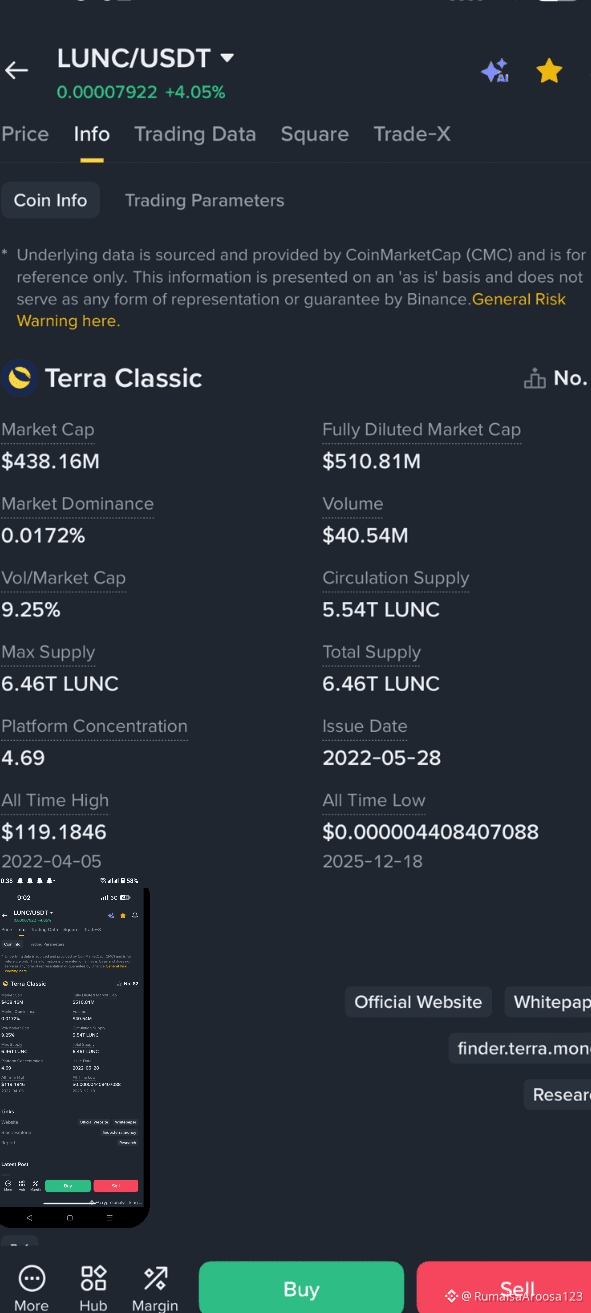Screen dimensions: 591x1313
Task: Select the Coin Info sub-tab
Action: coord(50,200)
